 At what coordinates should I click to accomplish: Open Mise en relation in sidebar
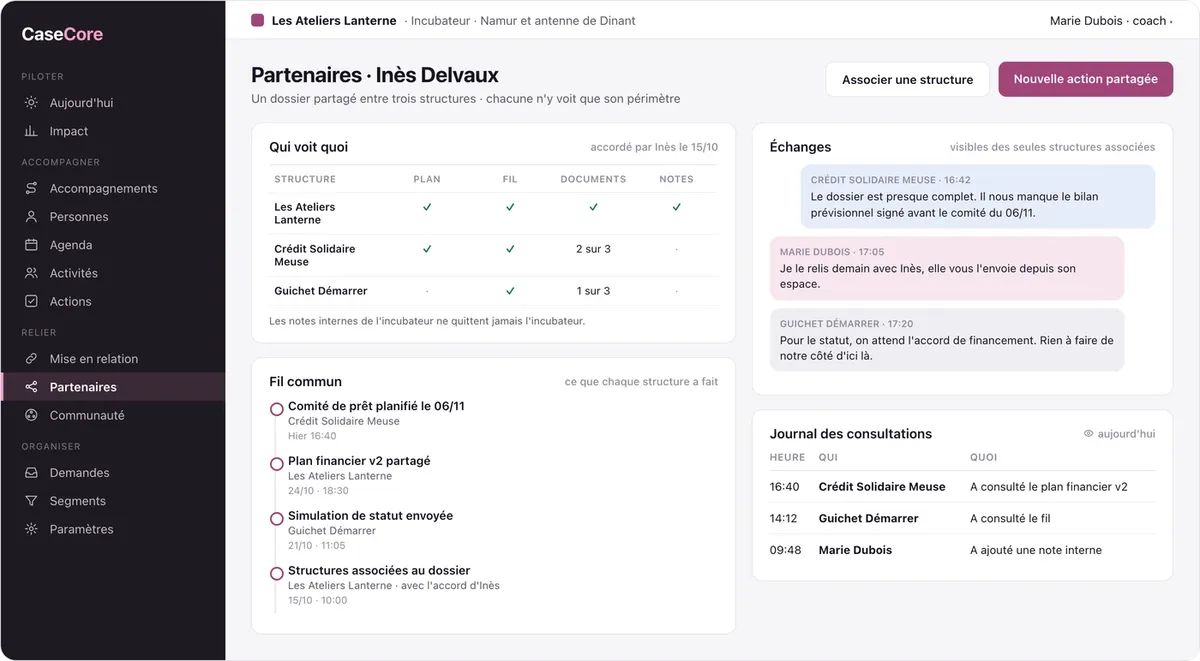click(112, 359)
